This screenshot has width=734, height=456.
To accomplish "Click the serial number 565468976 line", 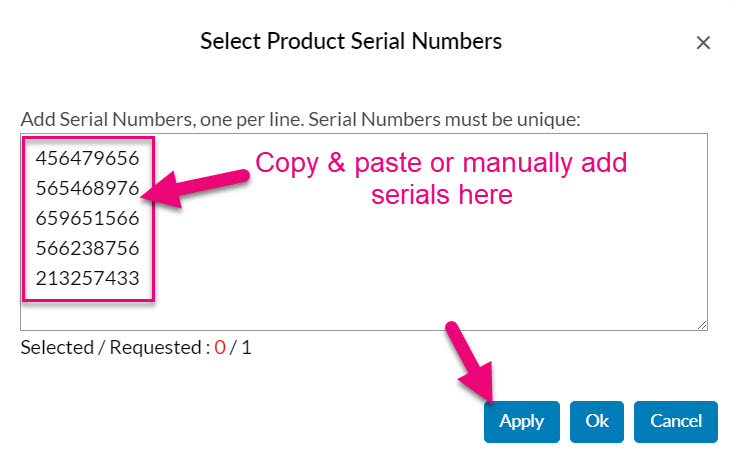I will (x=88, y=188).
